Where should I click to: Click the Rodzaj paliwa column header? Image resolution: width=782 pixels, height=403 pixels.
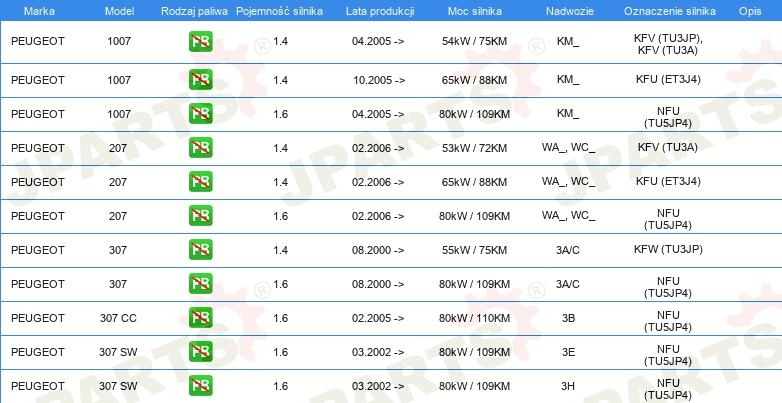tap(195, 11)
